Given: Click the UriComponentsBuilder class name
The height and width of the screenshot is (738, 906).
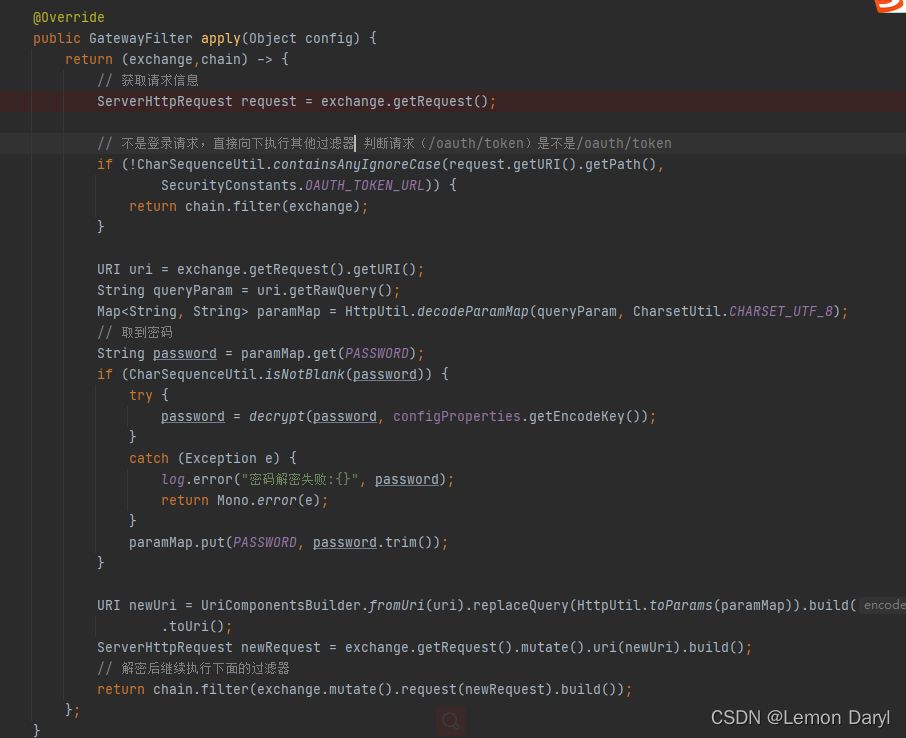Looking at the screenshot, I should [x=281, y=605].
